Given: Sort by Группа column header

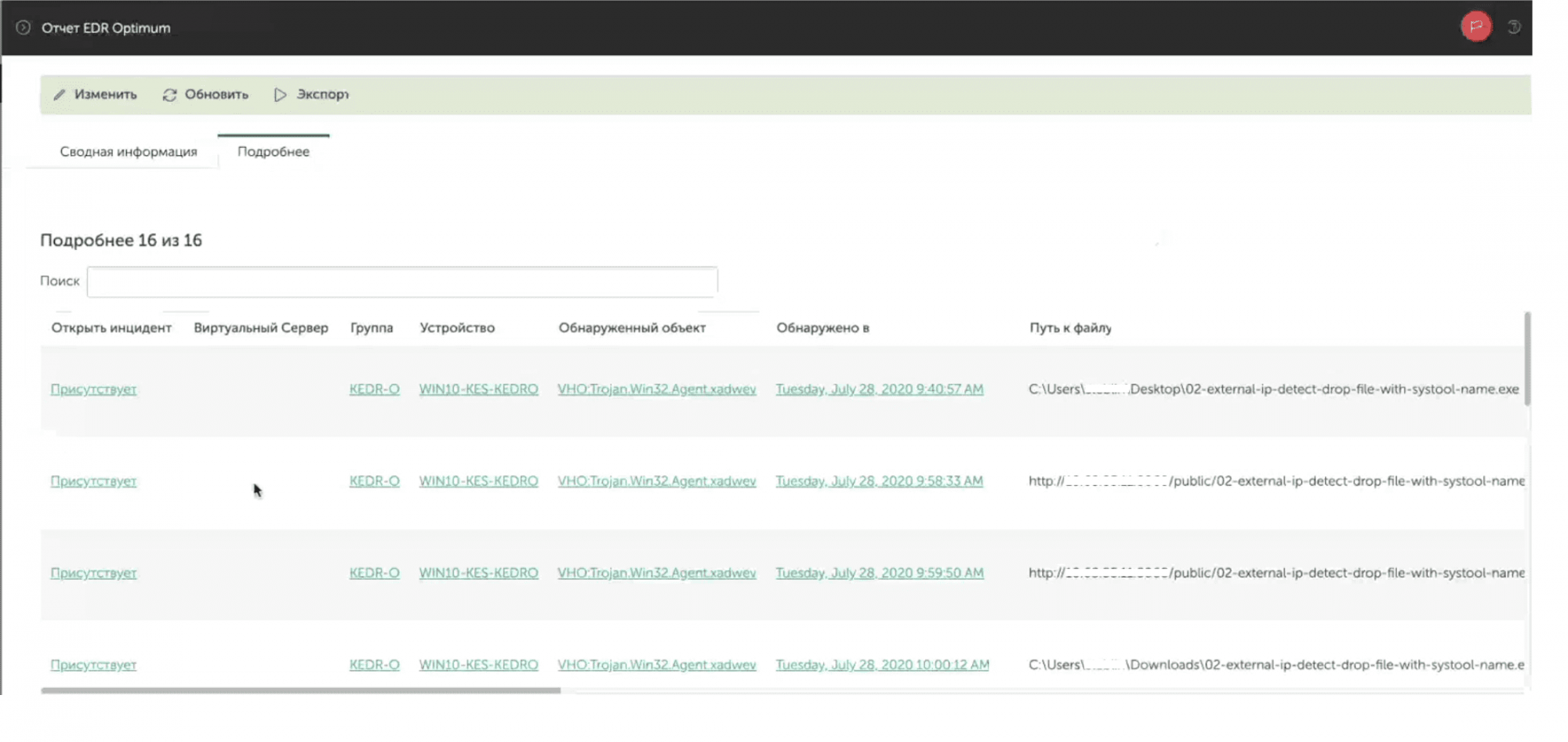Looking at the screenshot, I should 372,328.
